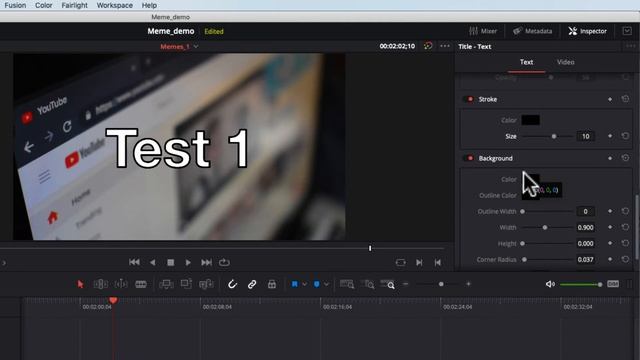The height and width of the screenshot is (360, 640).
Task: Select the Blade Edit Mode tool
Action: click(x=141, y=284)
